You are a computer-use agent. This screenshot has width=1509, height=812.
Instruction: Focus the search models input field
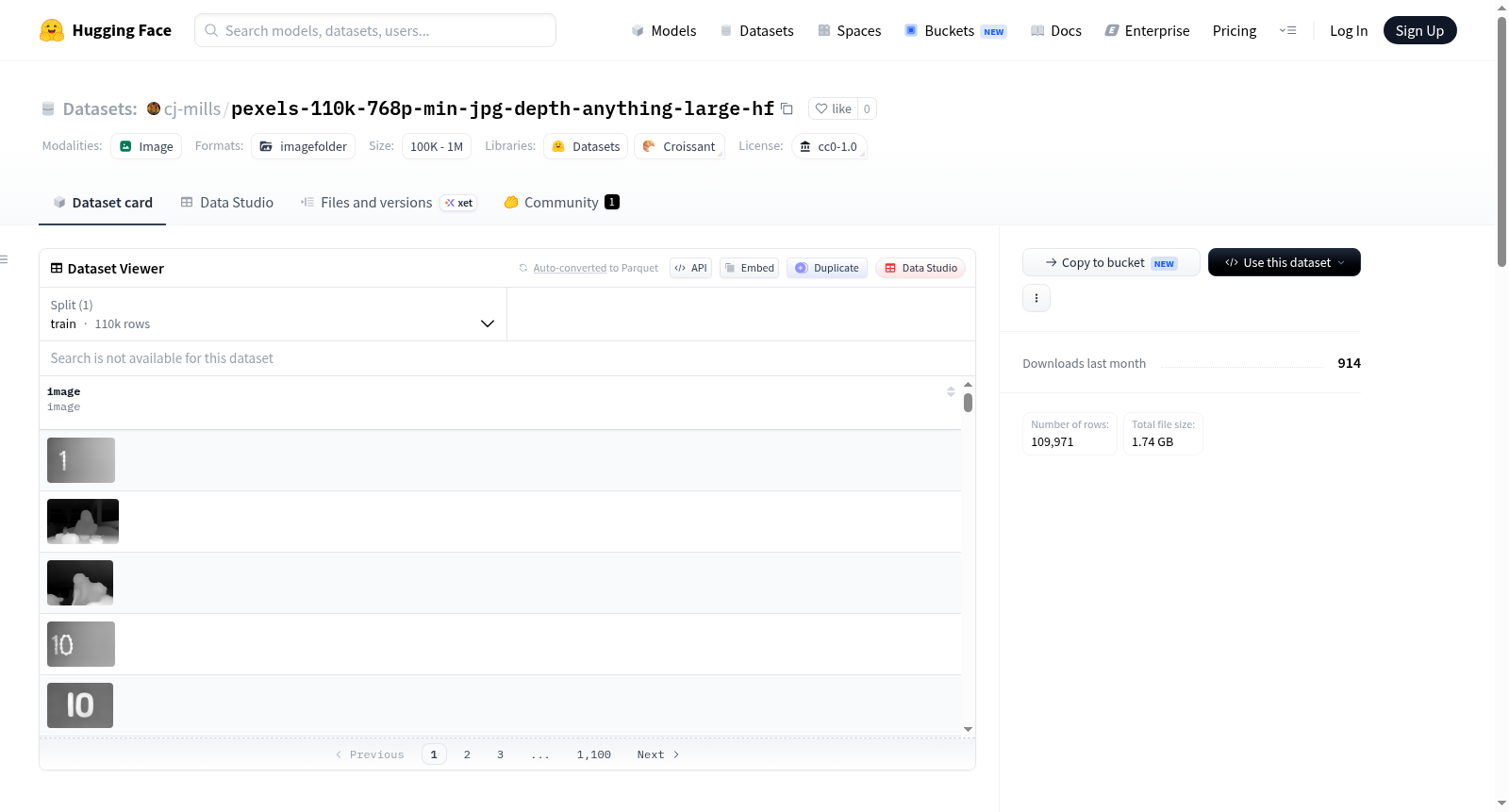point(375,30)
